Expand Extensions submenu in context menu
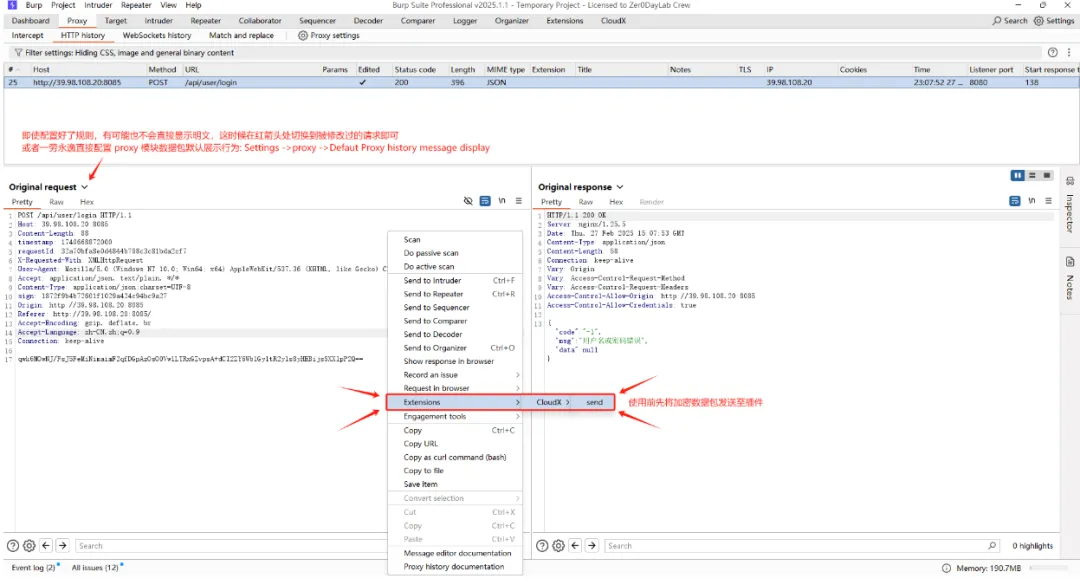The height and width of the screenshot is (585, 1080). click(x=454, y=402)
